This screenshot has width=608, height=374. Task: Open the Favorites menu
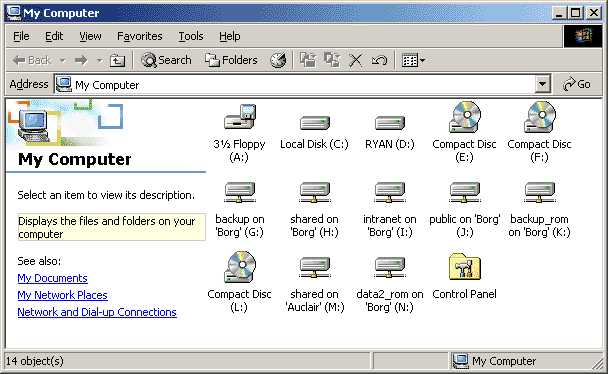(140, 36)
